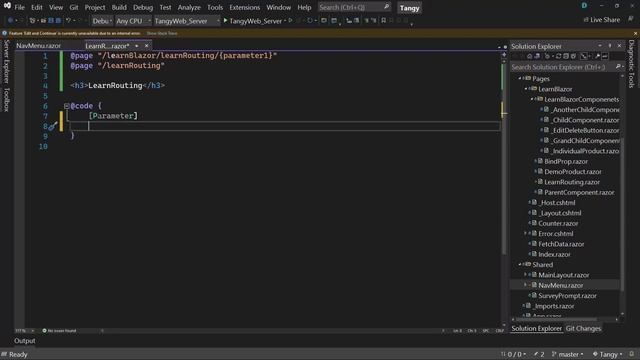Select SurveyPrompt.razor in the tree
This screenshot has width=640, height=360.
tap(567, 296)
